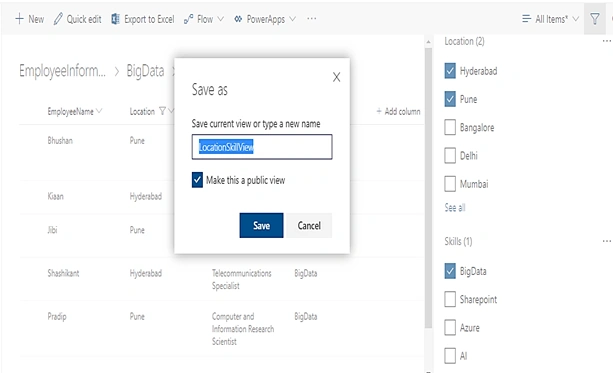Screen dimensions: 613x373
Task: Check the Delhi location filter
Action: pos(450,155)
